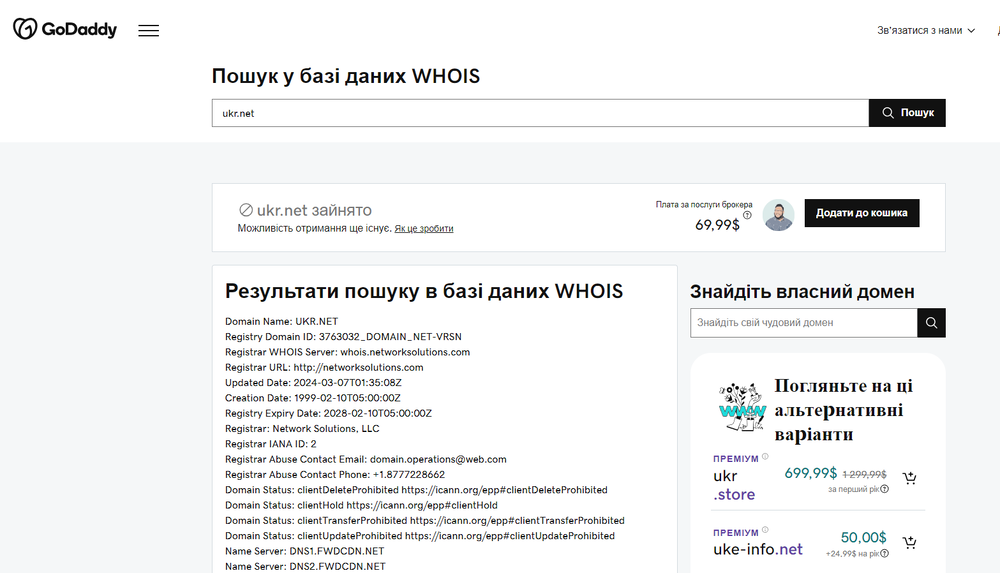Screen dimensions: 1000x573
Task: Click the ukr .store domain name
Action: [x=734, y=485]
